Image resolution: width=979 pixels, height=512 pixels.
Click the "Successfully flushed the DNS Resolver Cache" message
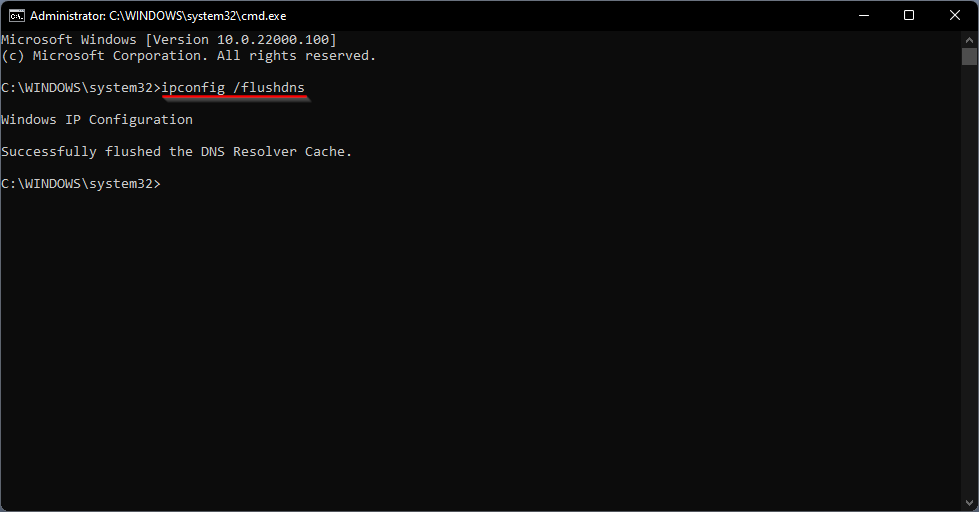tap(177, 152)
